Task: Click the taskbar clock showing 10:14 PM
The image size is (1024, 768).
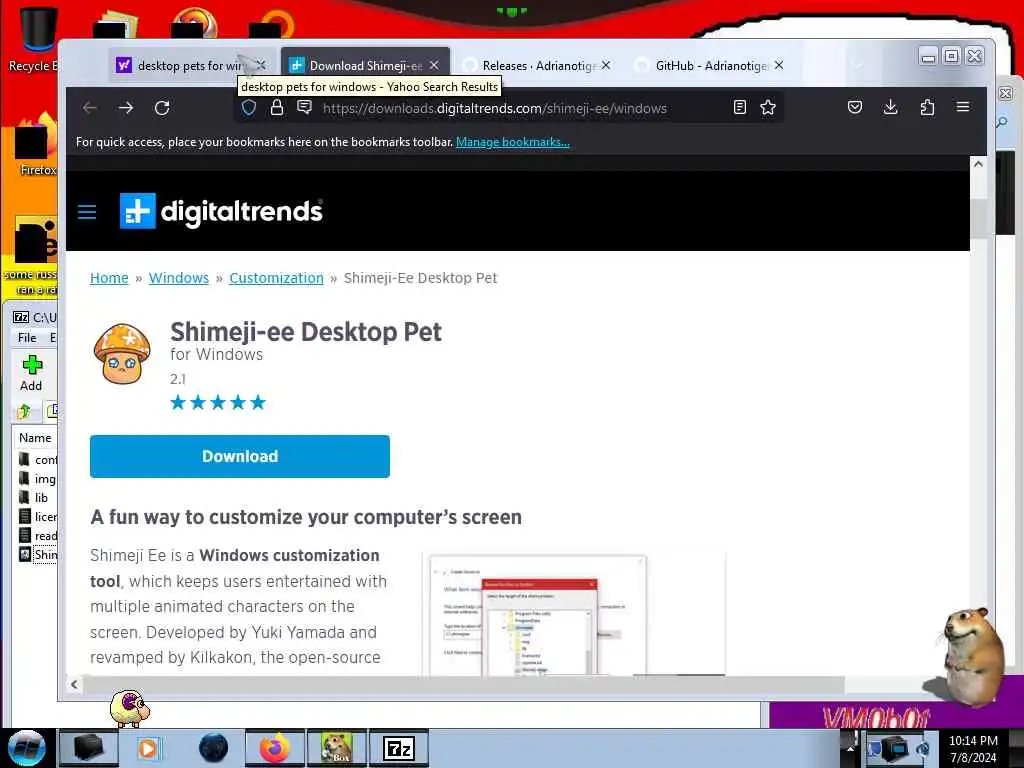Action: point(973,749)
